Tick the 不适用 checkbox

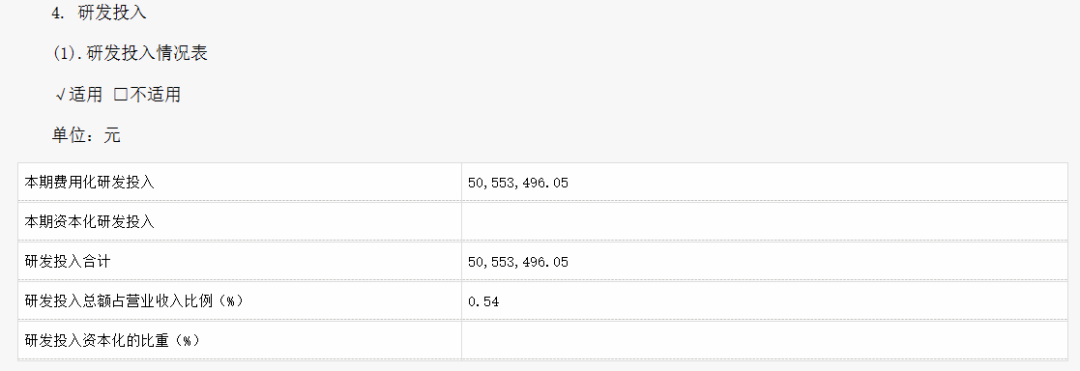[x=121, y=95]
